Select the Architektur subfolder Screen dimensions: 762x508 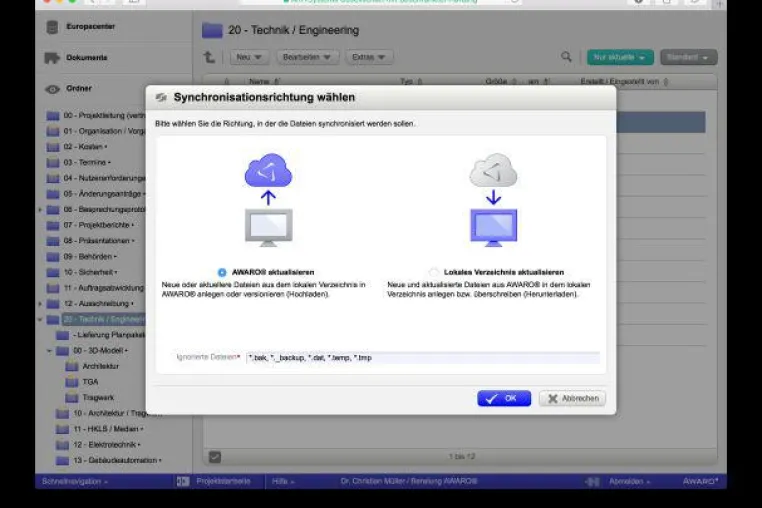click(x=101, y=366)
